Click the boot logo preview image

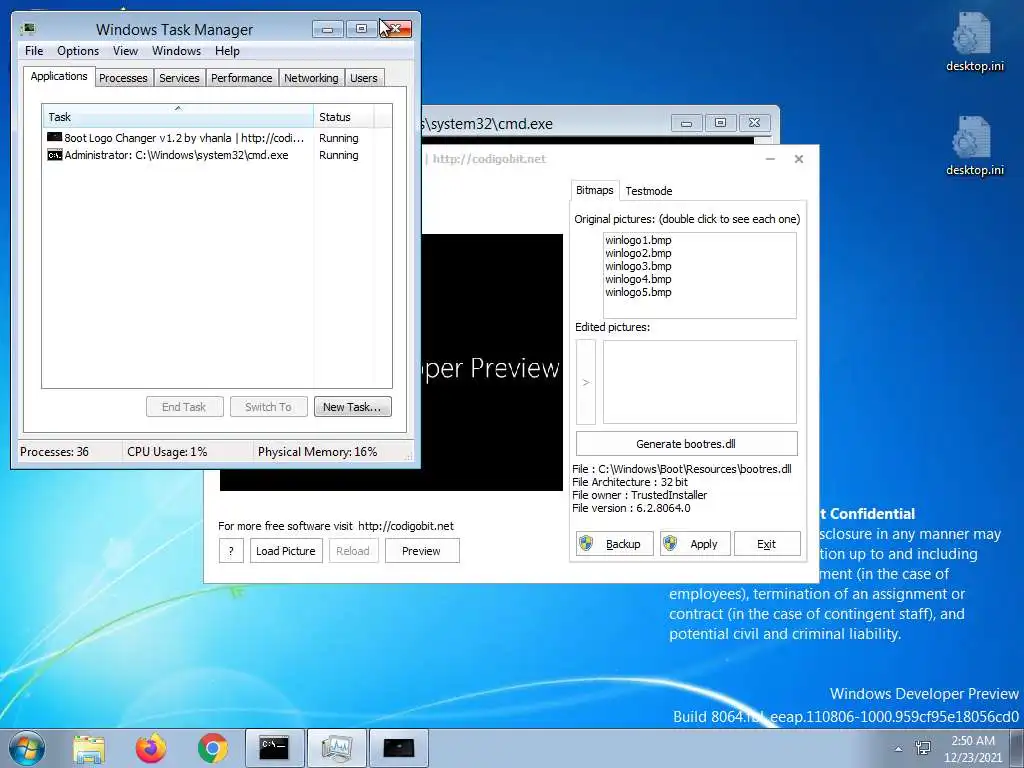tap(492, 362)
